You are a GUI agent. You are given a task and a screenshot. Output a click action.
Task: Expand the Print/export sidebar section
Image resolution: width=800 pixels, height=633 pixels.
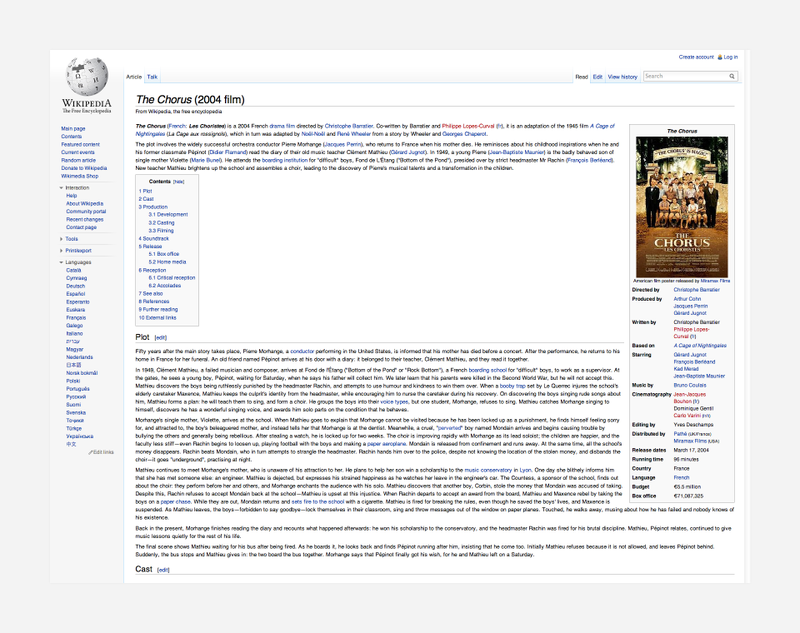click(61, 250)
